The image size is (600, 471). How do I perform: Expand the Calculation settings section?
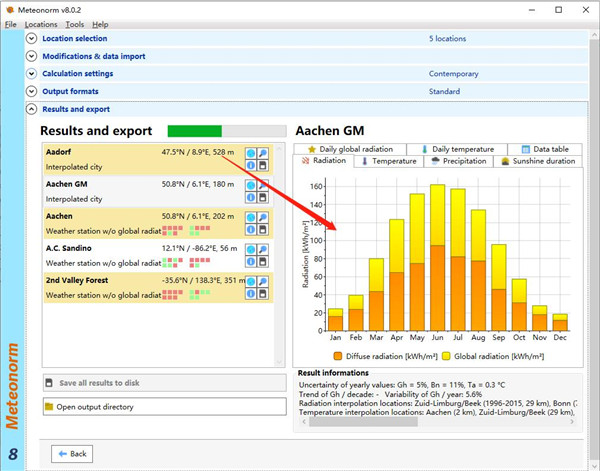[32, 73]
